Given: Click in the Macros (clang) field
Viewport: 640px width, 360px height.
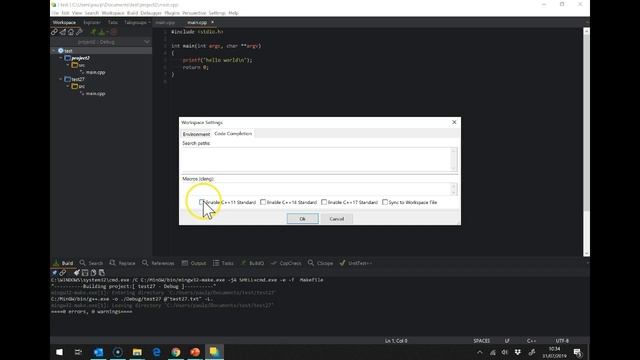Looking at the screenshot, I should pos(316,189).
